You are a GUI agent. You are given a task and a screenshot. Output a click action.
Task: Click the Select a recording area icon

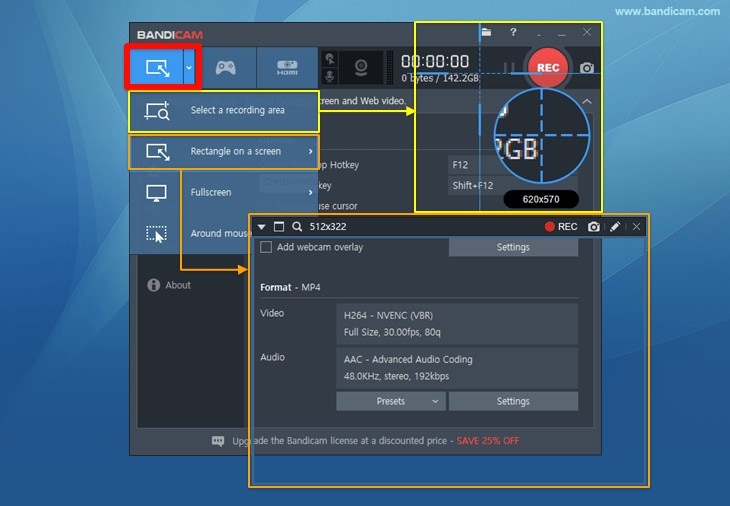[157, 111]
